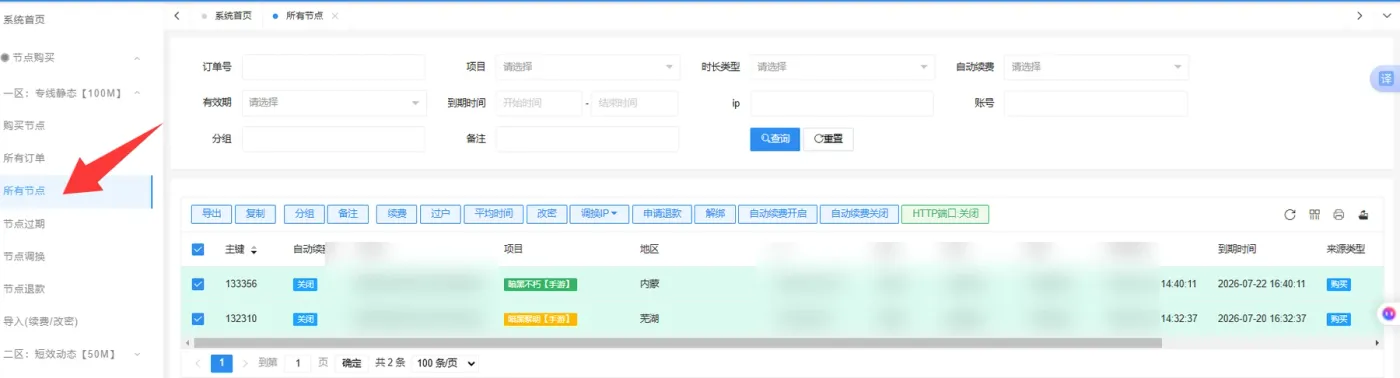
Task: Open 节点过期 in the sidebar
Action: (x=24, y=223)
